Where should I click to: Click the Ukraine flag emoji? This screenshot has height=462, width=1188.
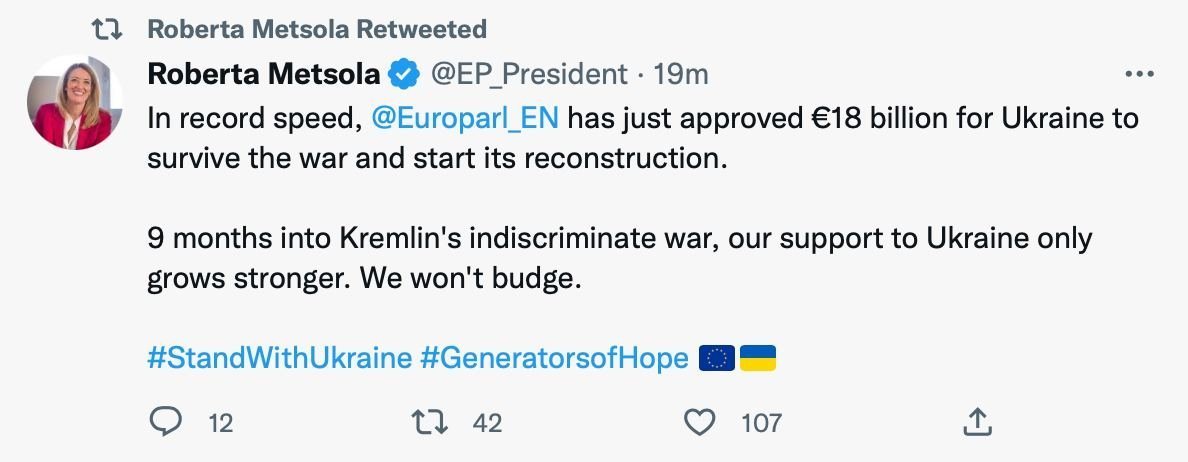pyautogui.click(x=759, y=358)
